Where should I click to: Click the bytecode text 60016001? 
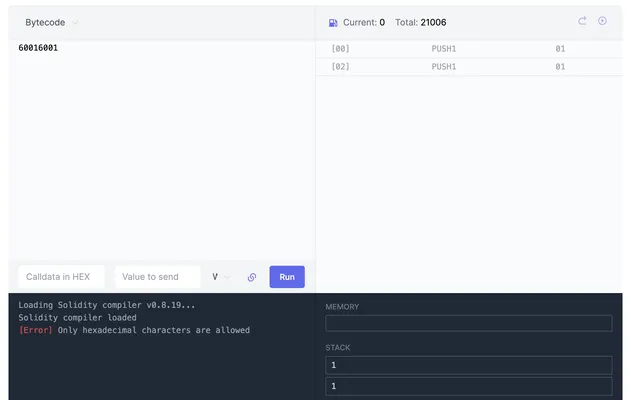coord(38,48)
